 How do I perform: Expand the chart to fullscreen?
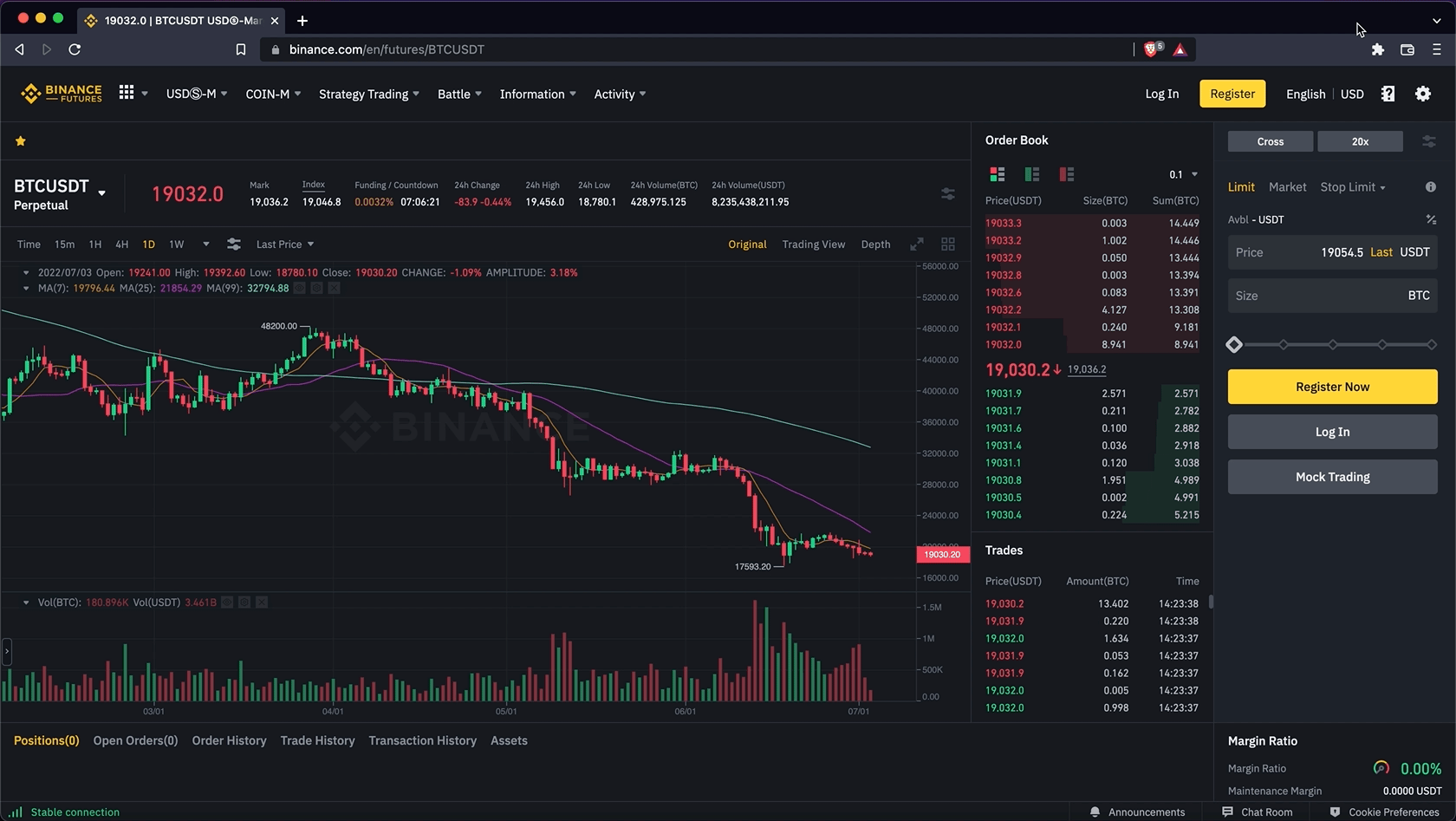coord(917,244)
